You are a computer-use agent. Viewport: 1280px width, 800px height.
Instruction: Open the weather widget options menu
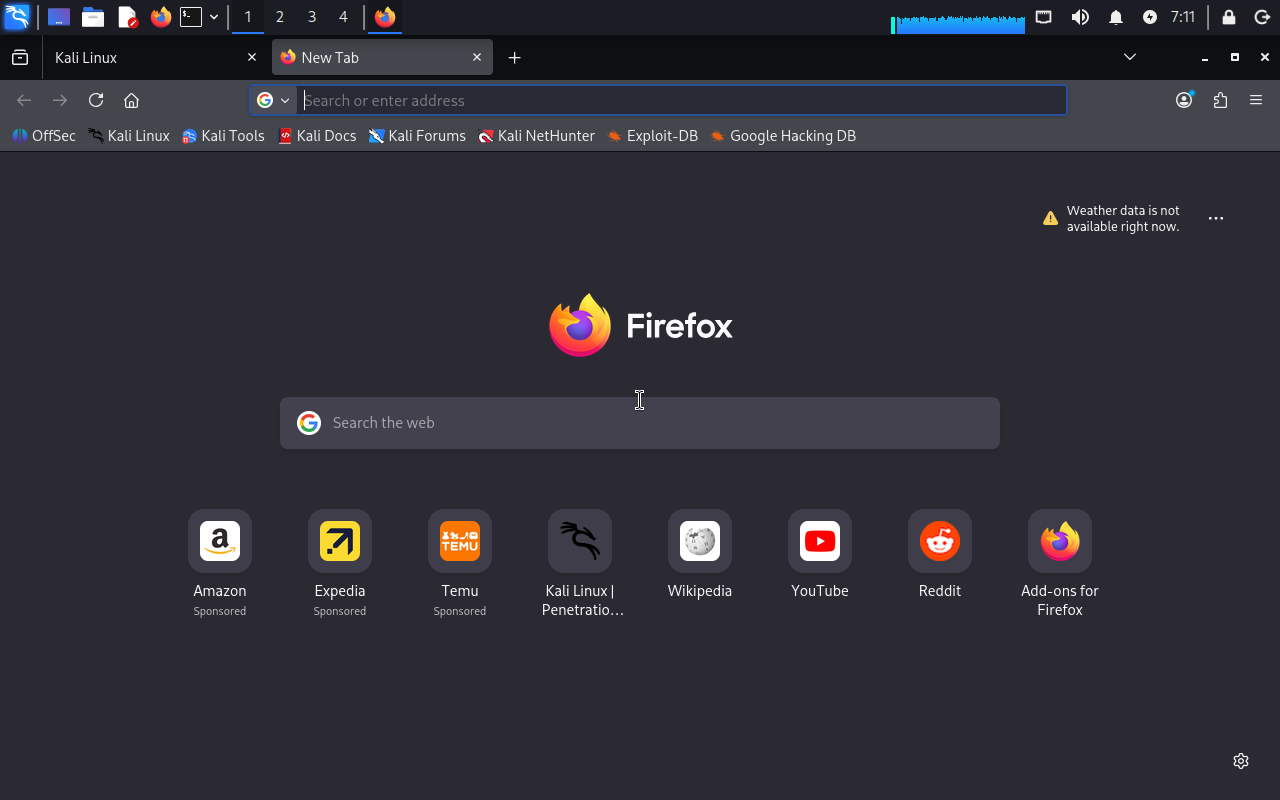point(1216,218)
